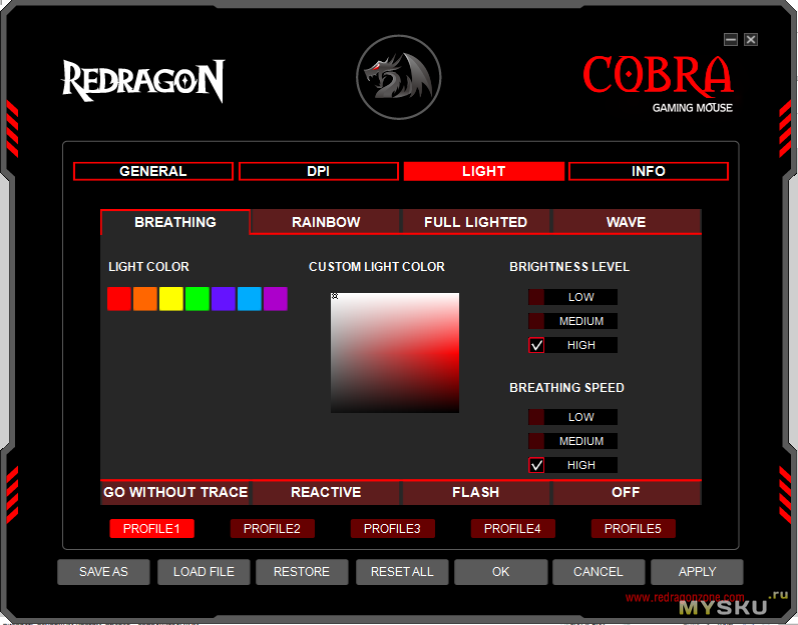This screenshot has height=625, width=798.
Task: Choose the WAVE light mode
Action: pos(626,222)
